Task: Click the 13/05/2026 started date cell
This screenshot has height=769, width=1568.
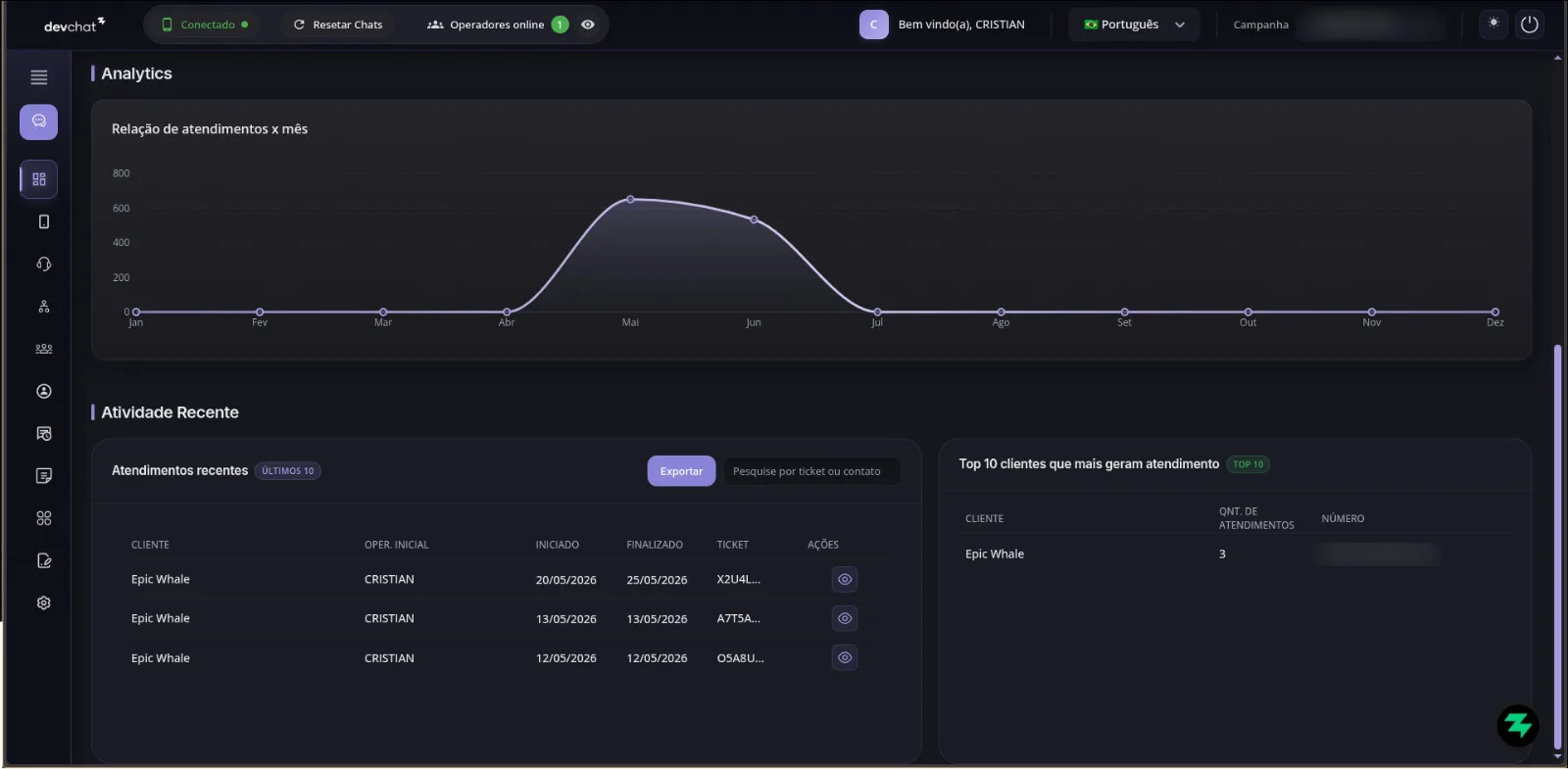Action: [565, 619]
